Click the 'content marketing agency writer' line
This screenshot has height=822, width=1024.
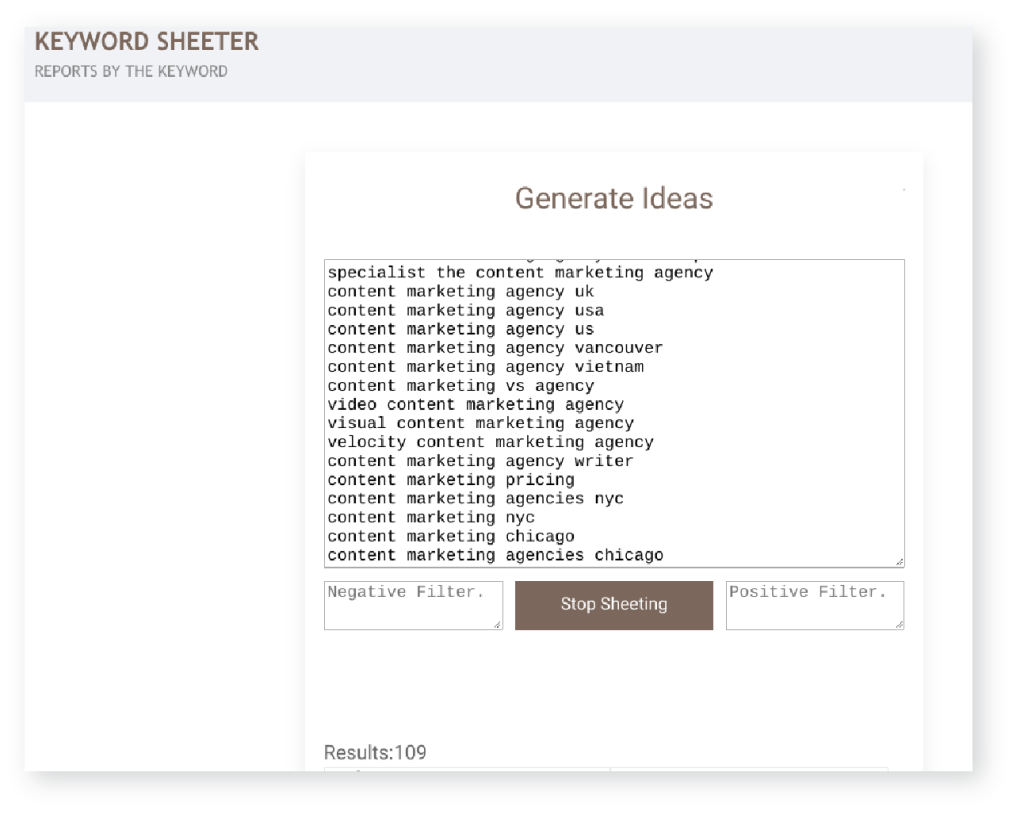point(480,461)
